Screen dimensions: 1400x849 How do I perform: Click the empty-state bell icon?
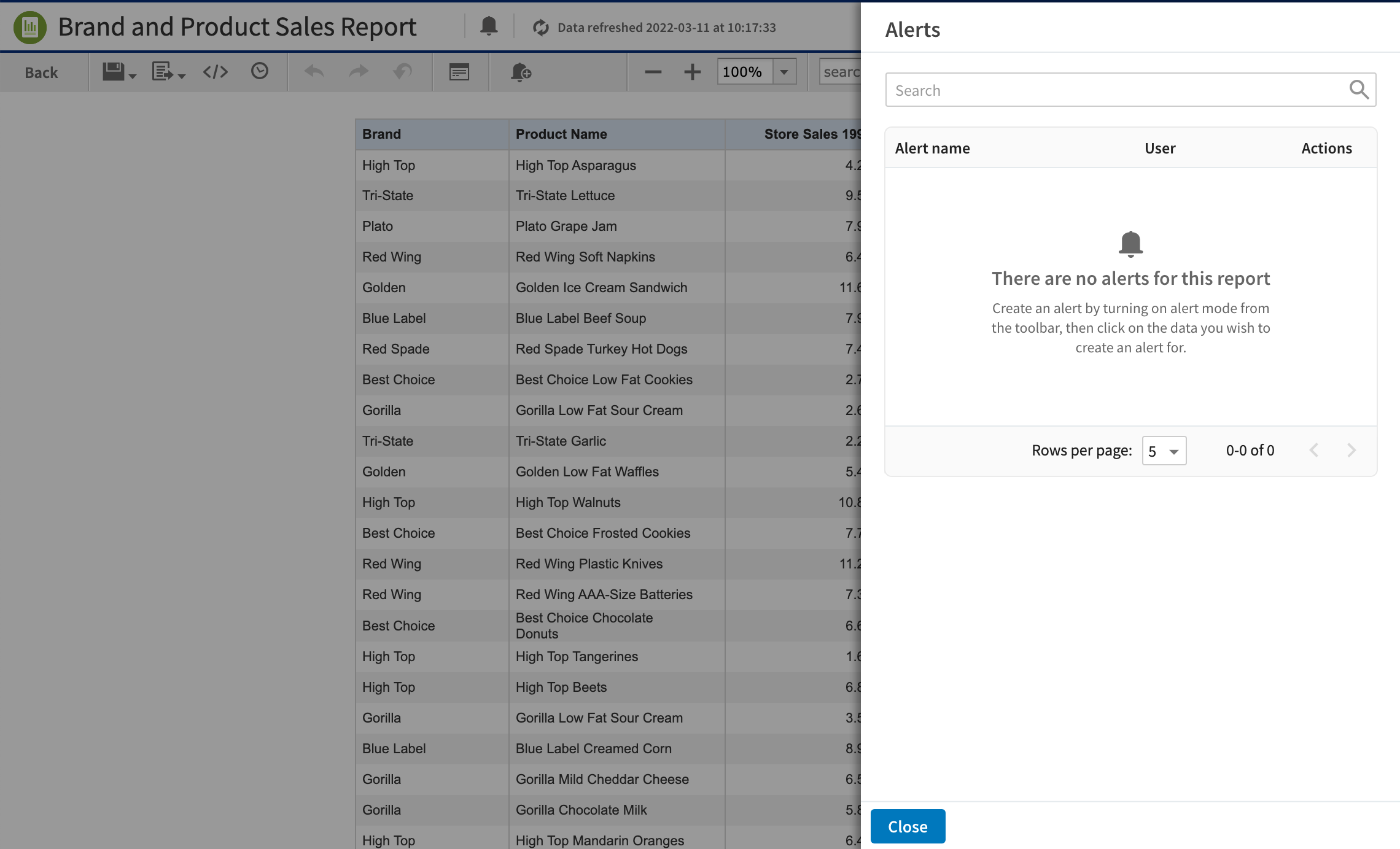[x=1130, y=244]
